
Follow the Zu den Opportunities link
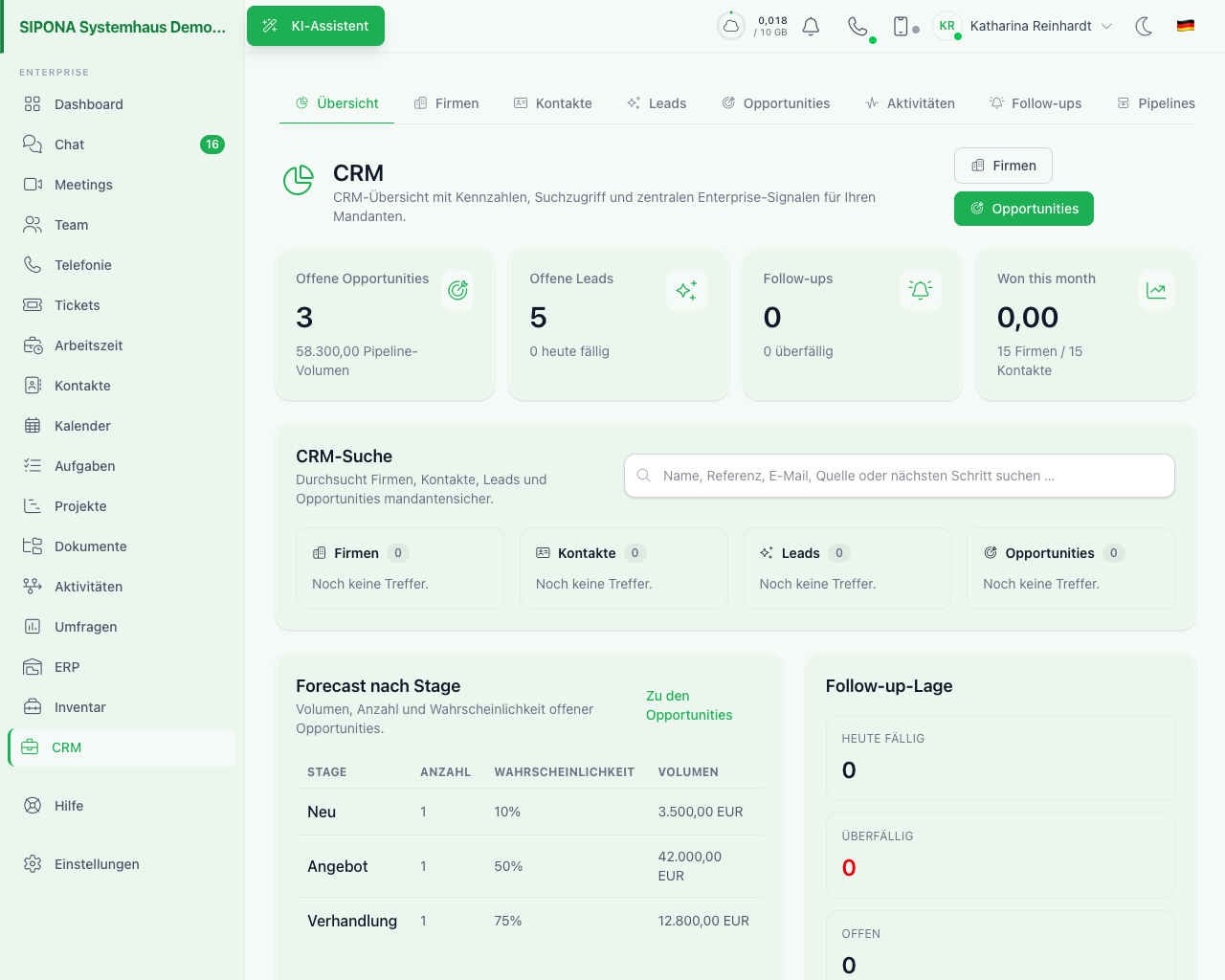click(689, 705)
